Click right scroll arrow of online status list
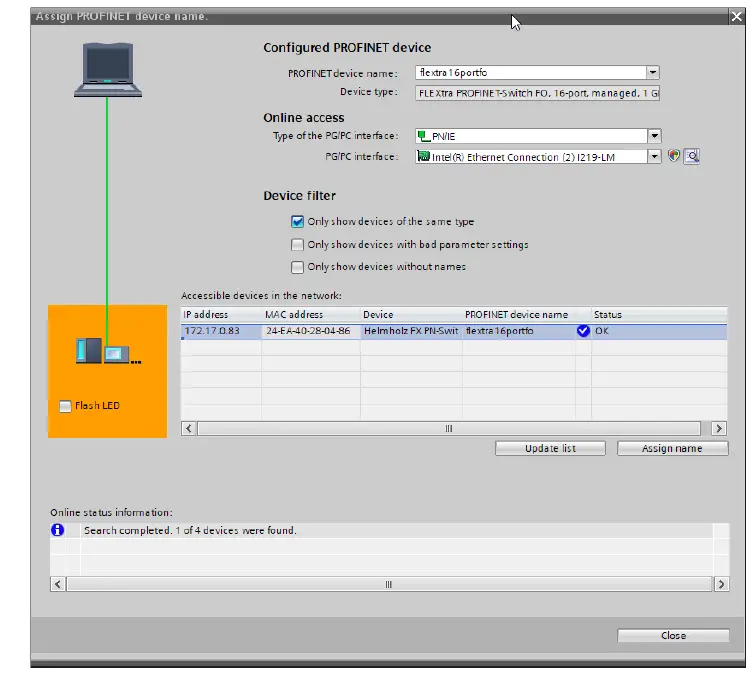 click(721, 584)
